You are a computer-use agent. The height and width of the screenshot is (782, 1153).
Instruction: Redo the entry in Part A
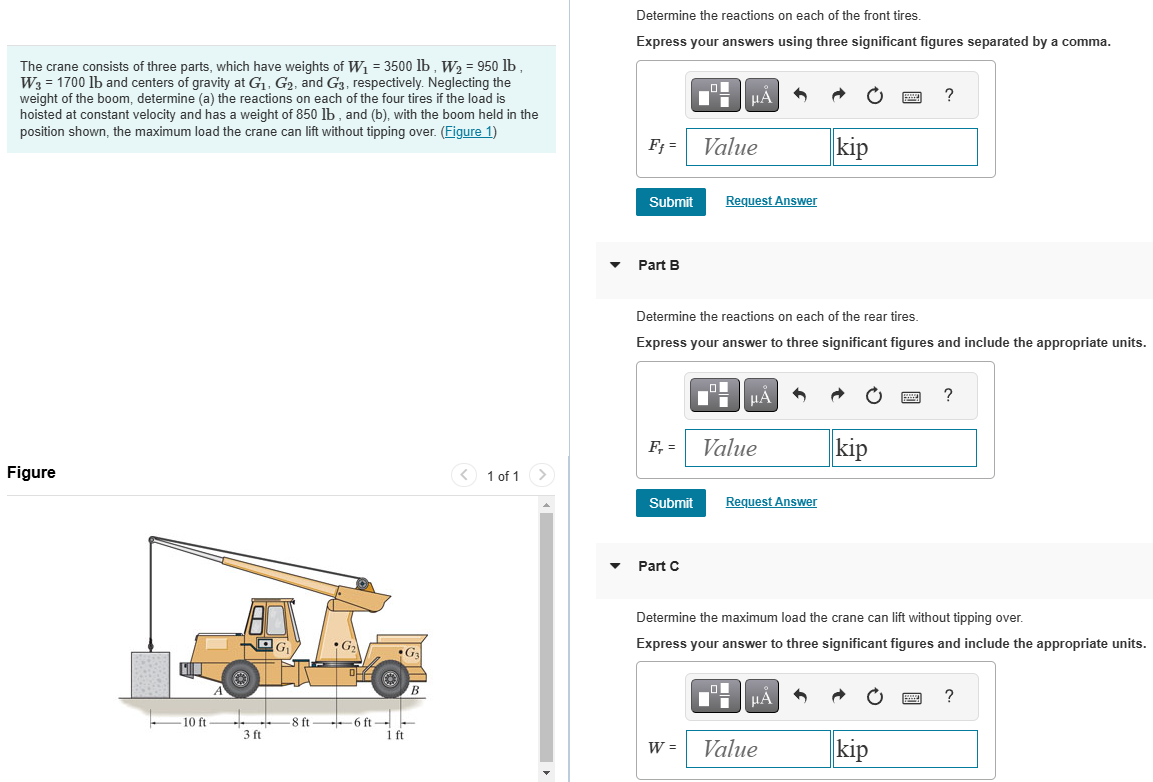837,95
